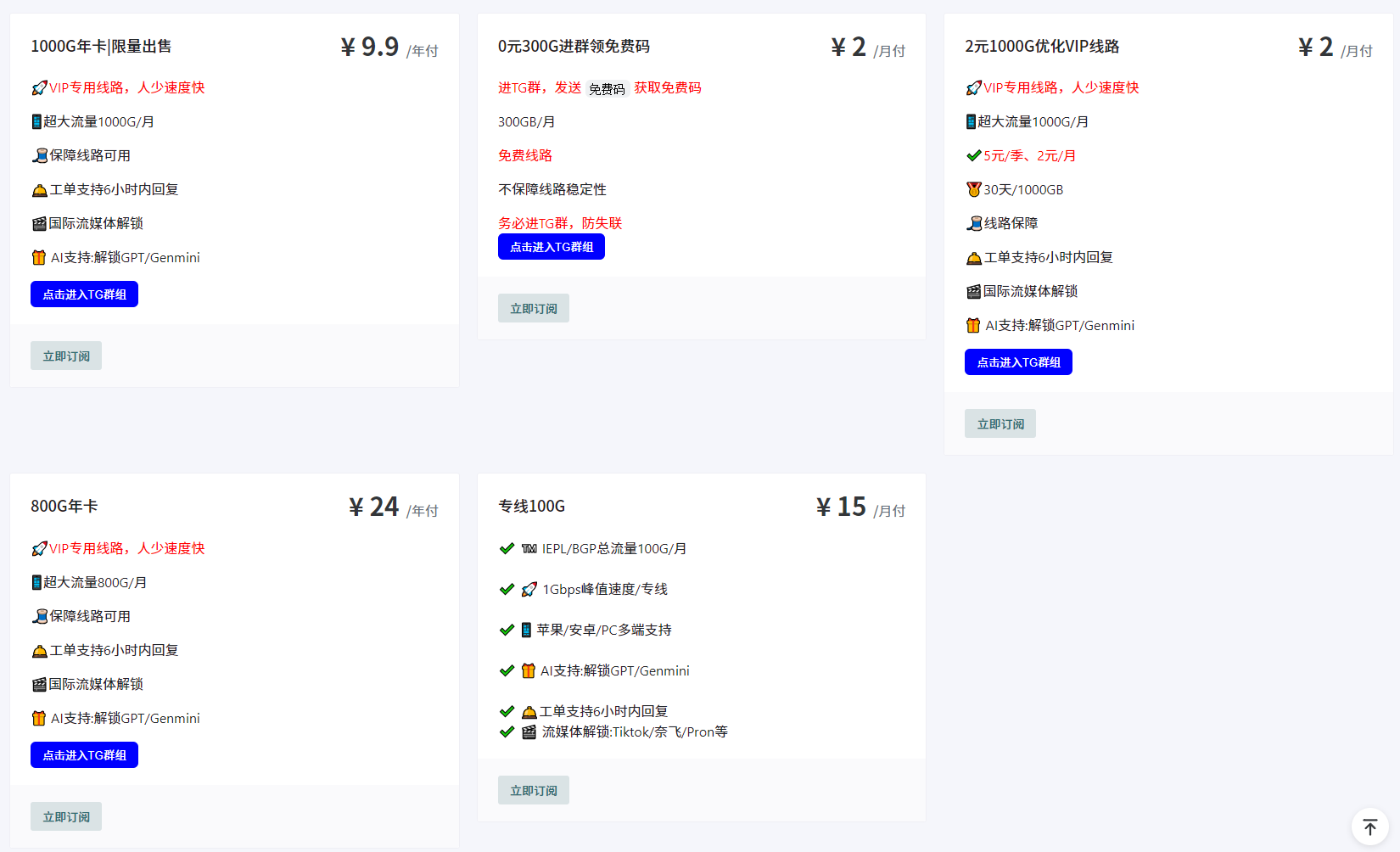Click the TM icon beside IEPL/BGP总流量
This screenshot has width=1400, height=852.
[x=529, y=548]
